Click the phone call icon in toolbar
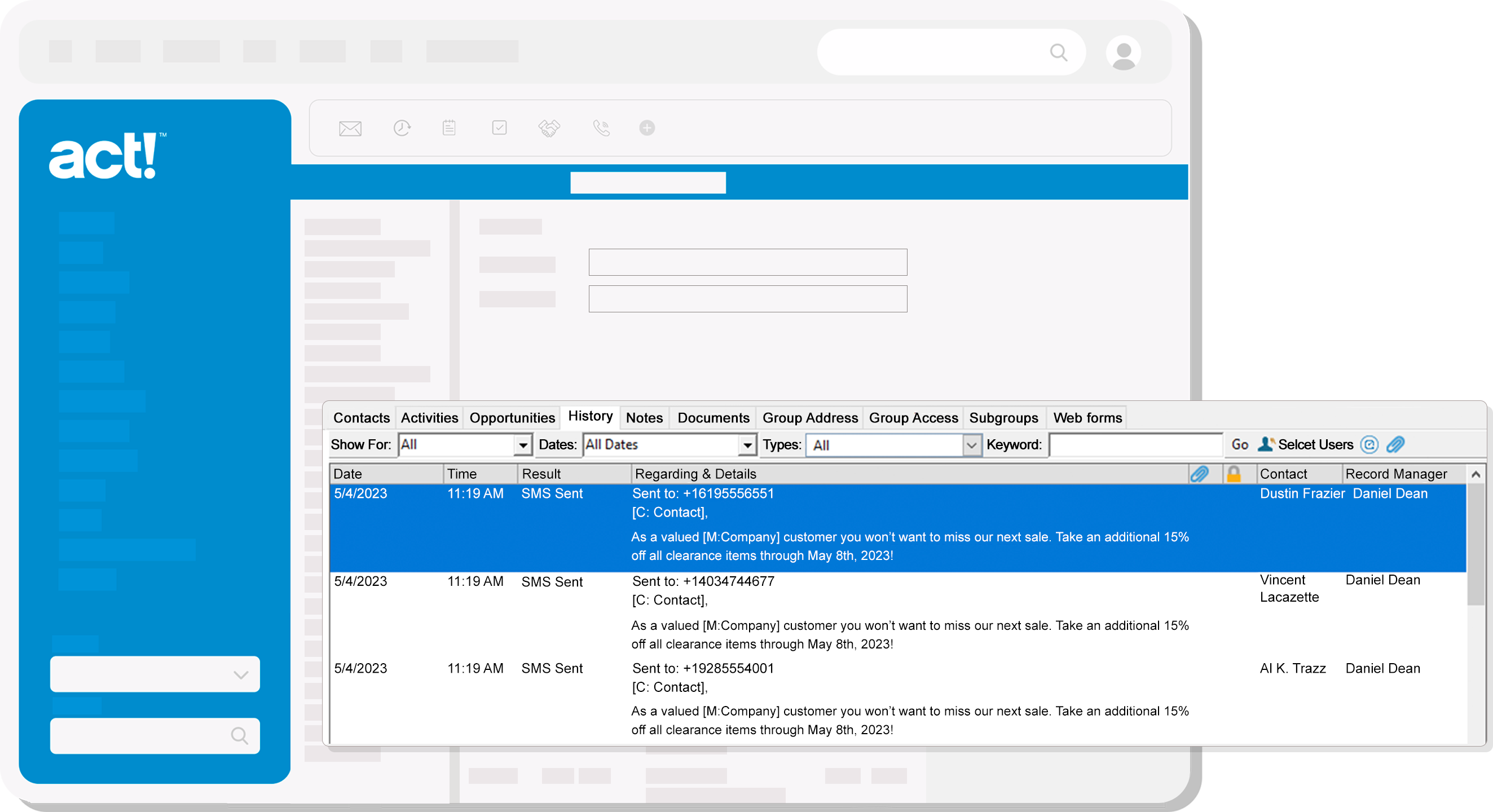Screen dimensions: 1493x812 600,128
